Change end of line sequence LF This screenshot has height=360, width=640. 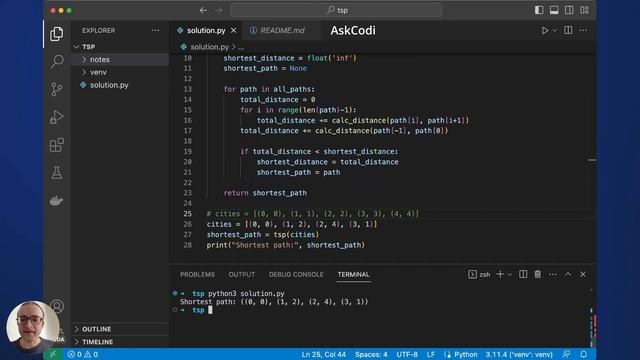[x=431, y=354]
